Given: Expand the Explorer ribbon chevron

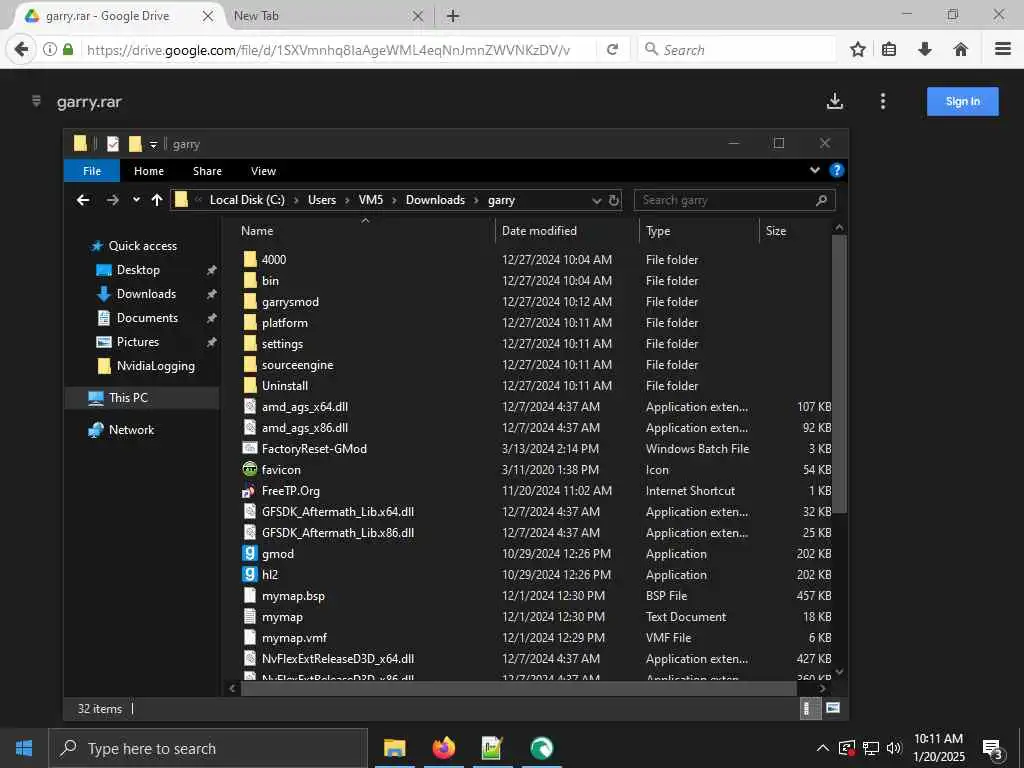Looking at the screenshot, I should (814, 170).
